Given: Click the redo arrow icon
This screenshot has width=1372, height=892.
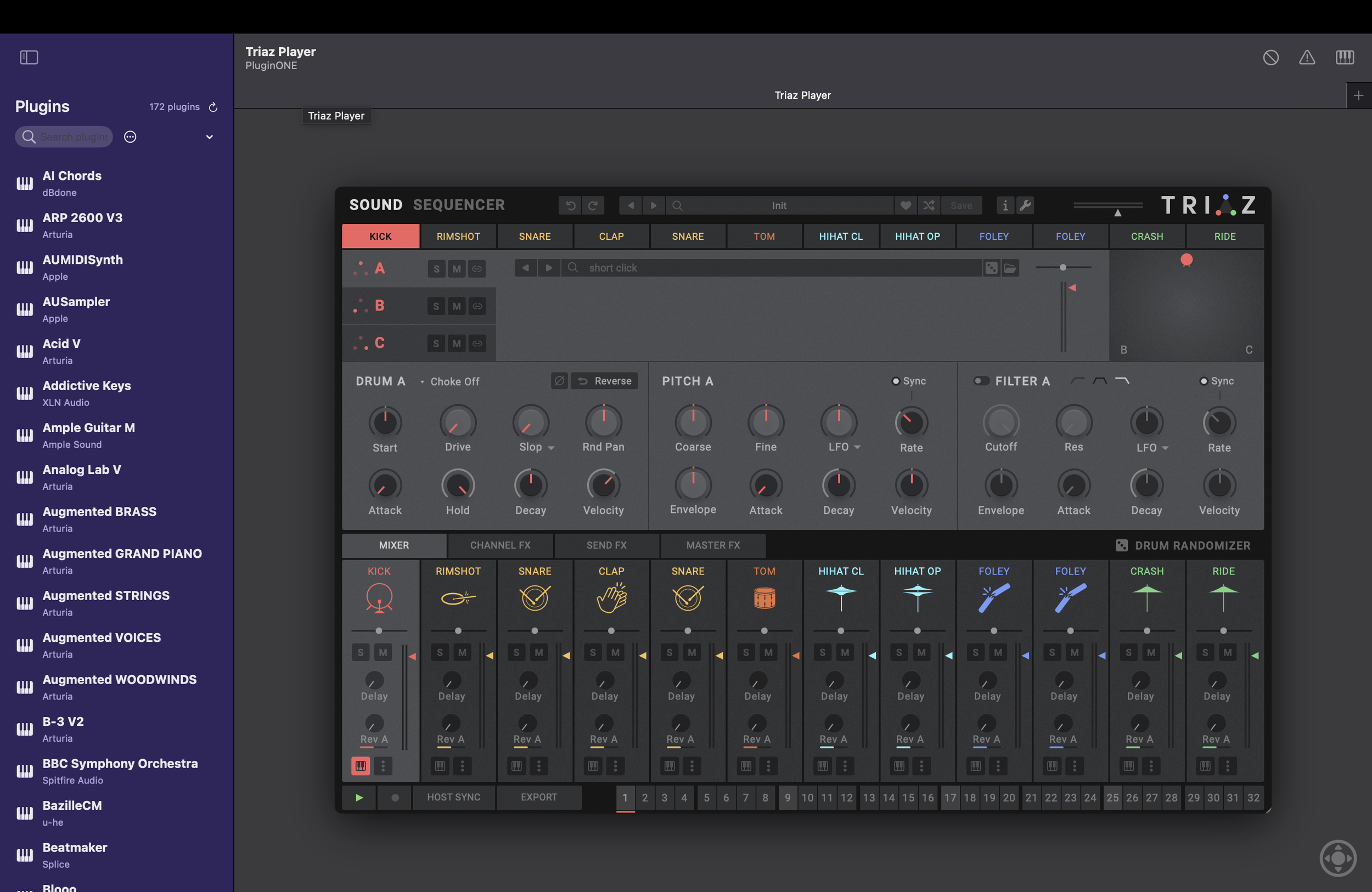Looking at the screenshot, I should click(593, 206).
